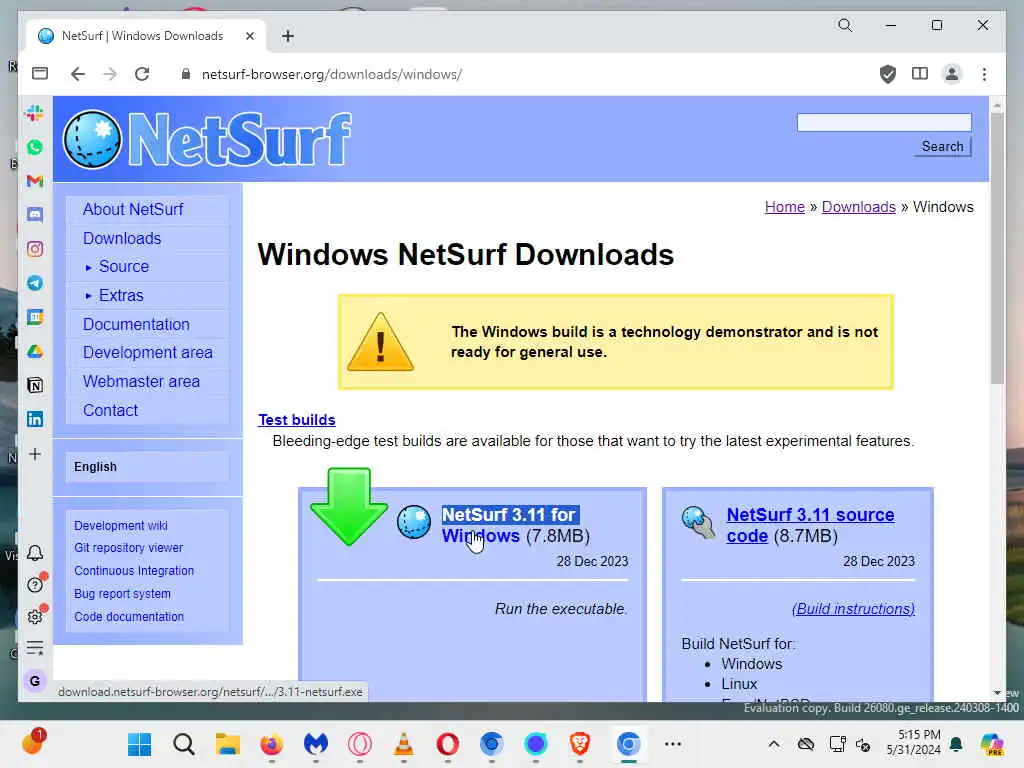
Task: Click the NetSurf site search field
Action: [x=884, y=122]
